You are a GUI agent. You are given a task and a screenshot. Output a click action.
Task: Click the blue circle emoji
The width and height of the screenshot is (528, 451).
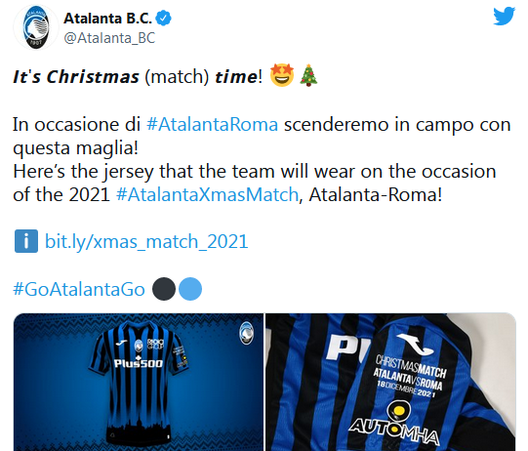(x=190, y=289)
